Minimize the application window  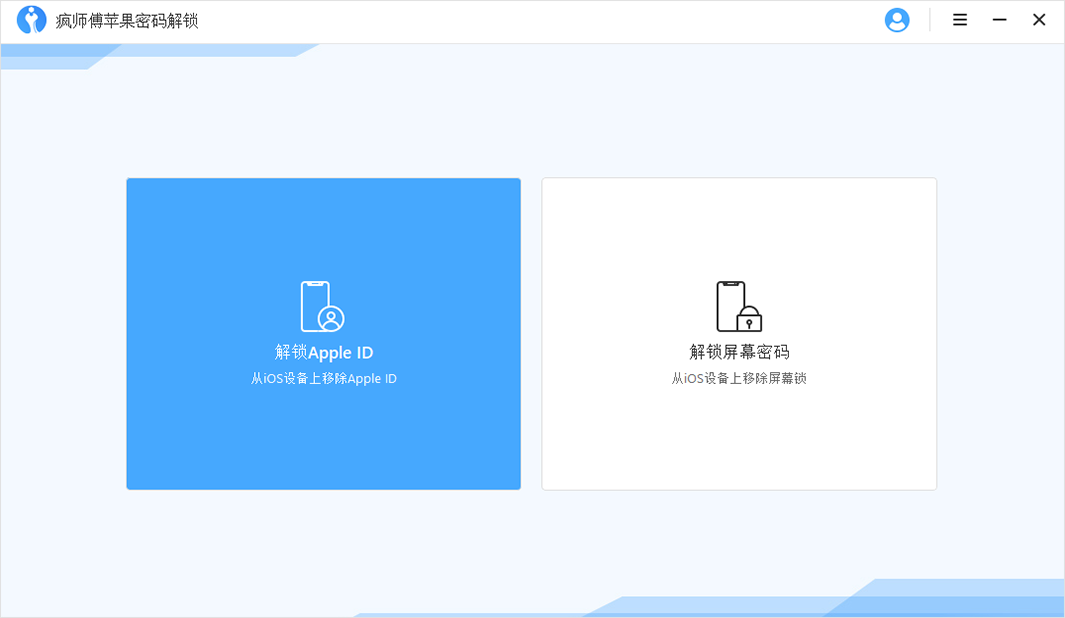pos(999,19)
